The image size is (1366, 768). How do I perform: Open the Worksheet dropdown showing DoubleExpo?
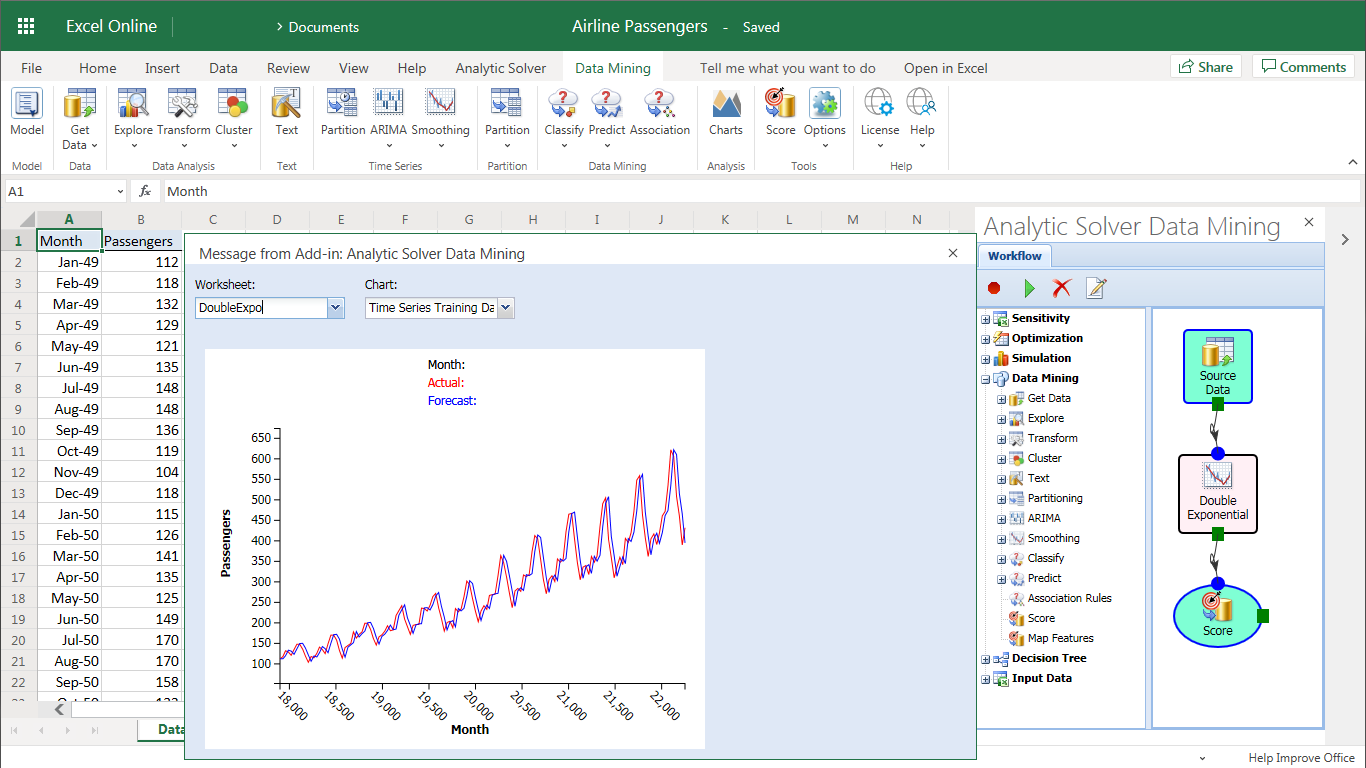(335, 308)
